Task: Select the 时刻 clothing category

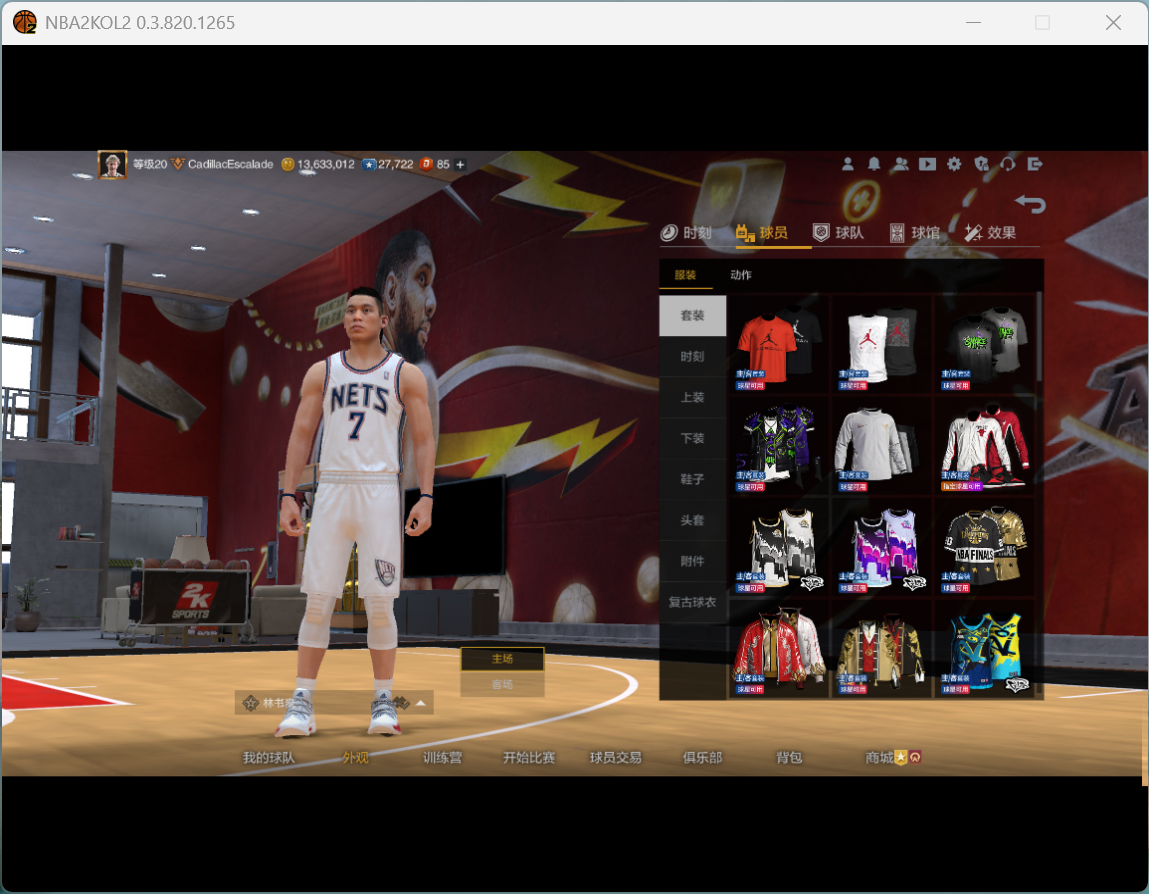Action: pos(692,357)
